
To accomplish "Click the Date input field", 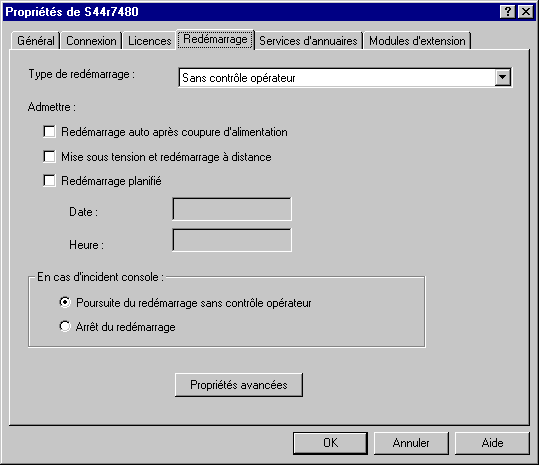I will [x=232, y=209].
